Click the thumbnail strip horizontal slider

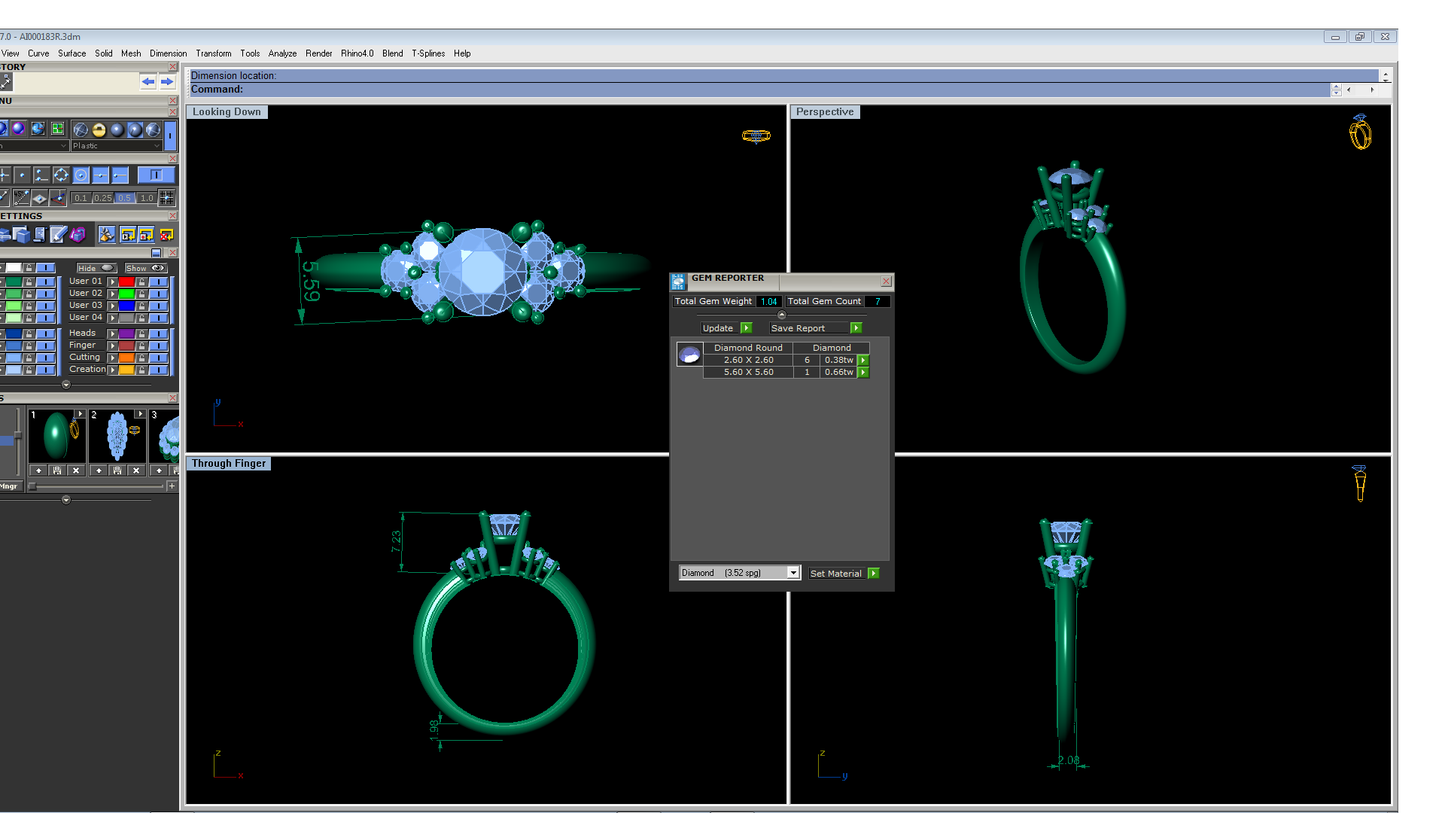click(x=95, y=486)
